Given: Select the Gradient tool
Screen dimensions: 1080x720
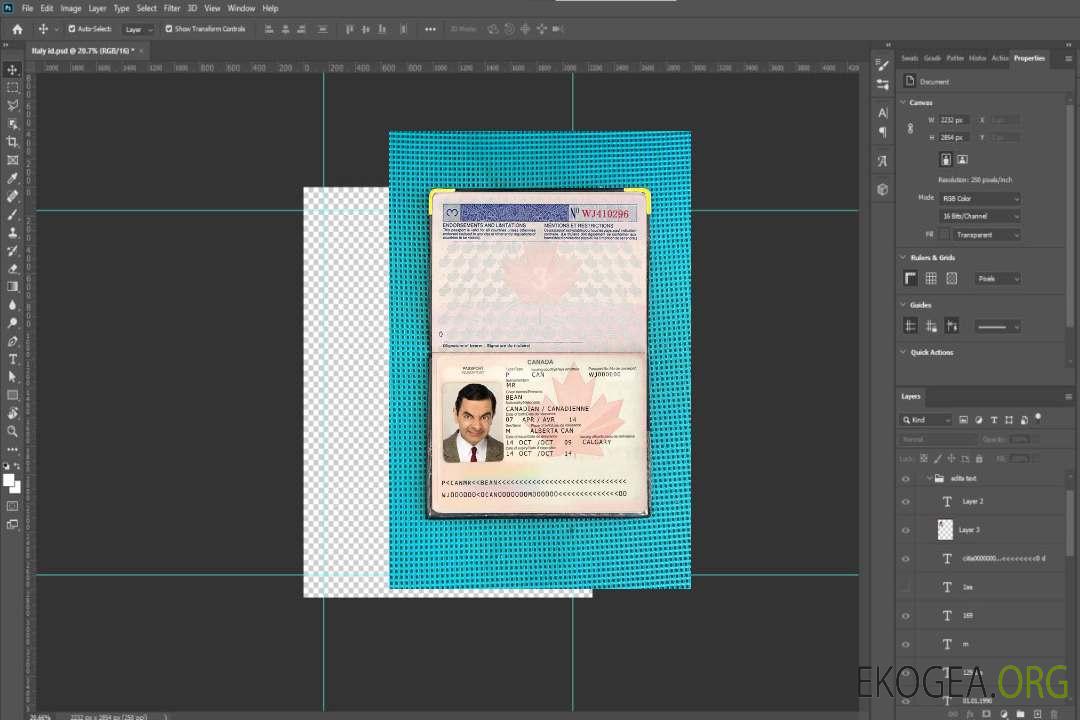Looking at the screenshot, I should 12,287.
